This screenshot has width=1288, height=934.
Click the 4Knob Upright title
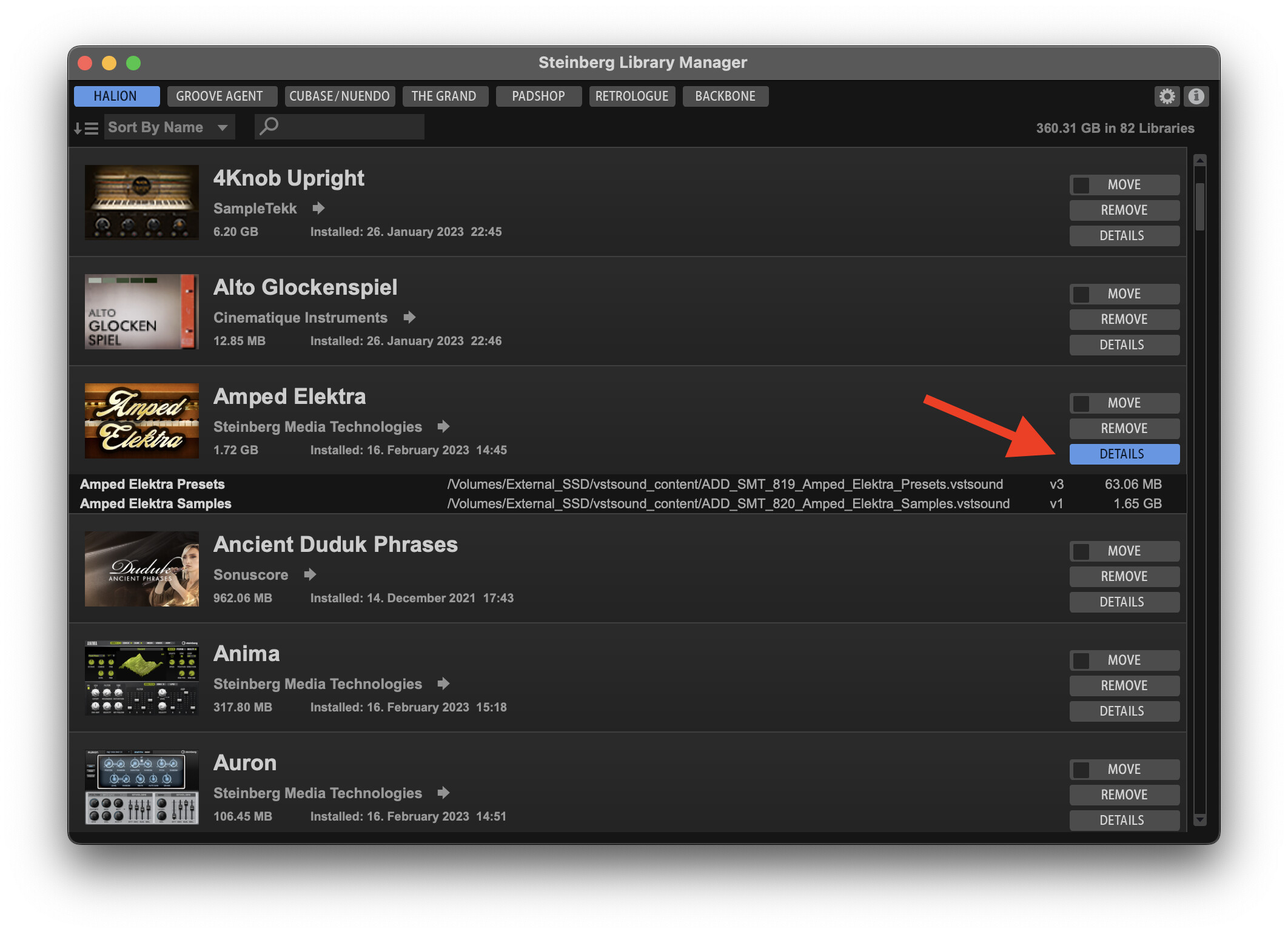(x=289, y=178)
